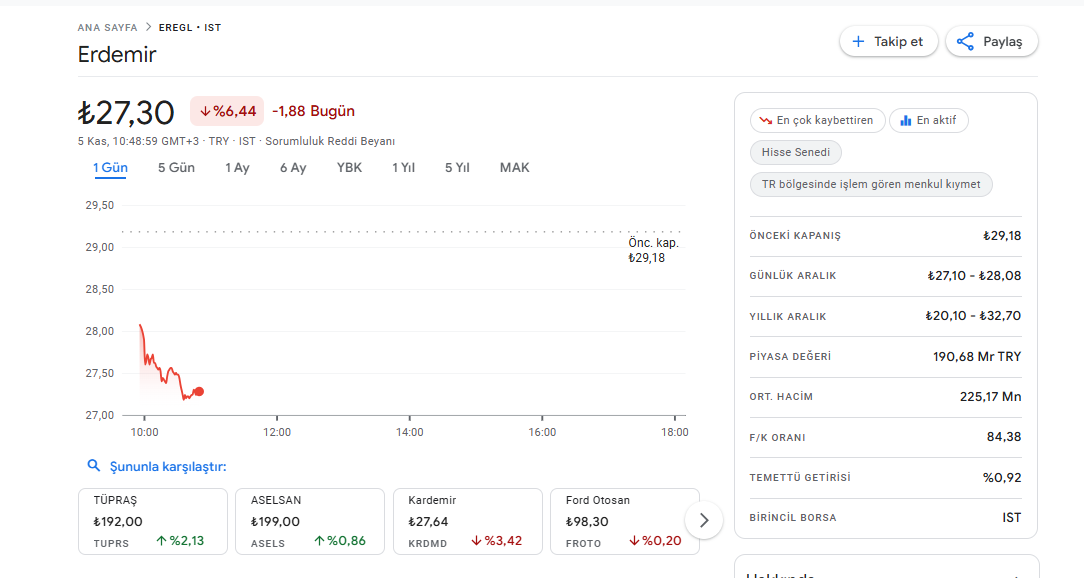Click the red price marker dot on chart
The width and height of the screenshot is (1084, 578).
(x=199, y=391)
